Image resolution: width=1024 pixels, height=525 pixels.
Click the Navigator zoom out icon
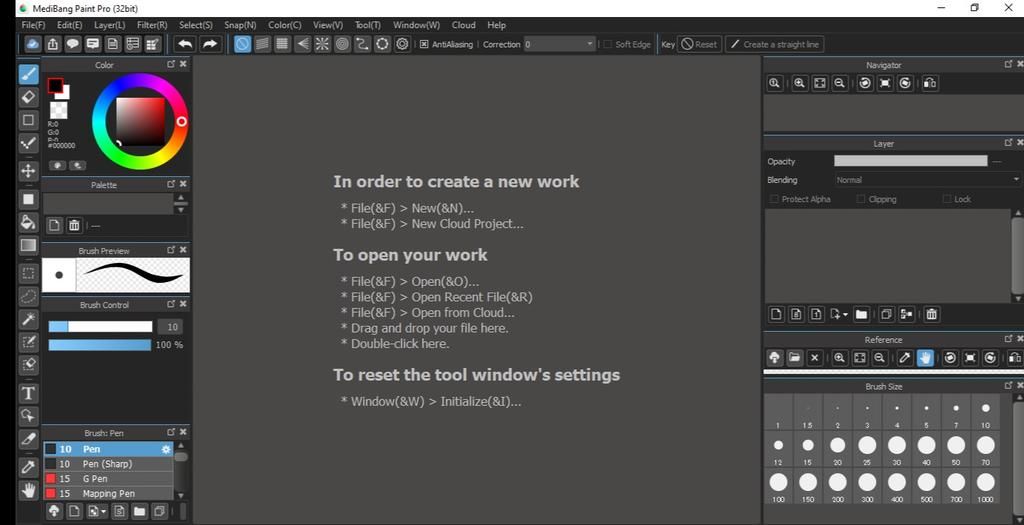pyautogui.click(x=840, y=83)
